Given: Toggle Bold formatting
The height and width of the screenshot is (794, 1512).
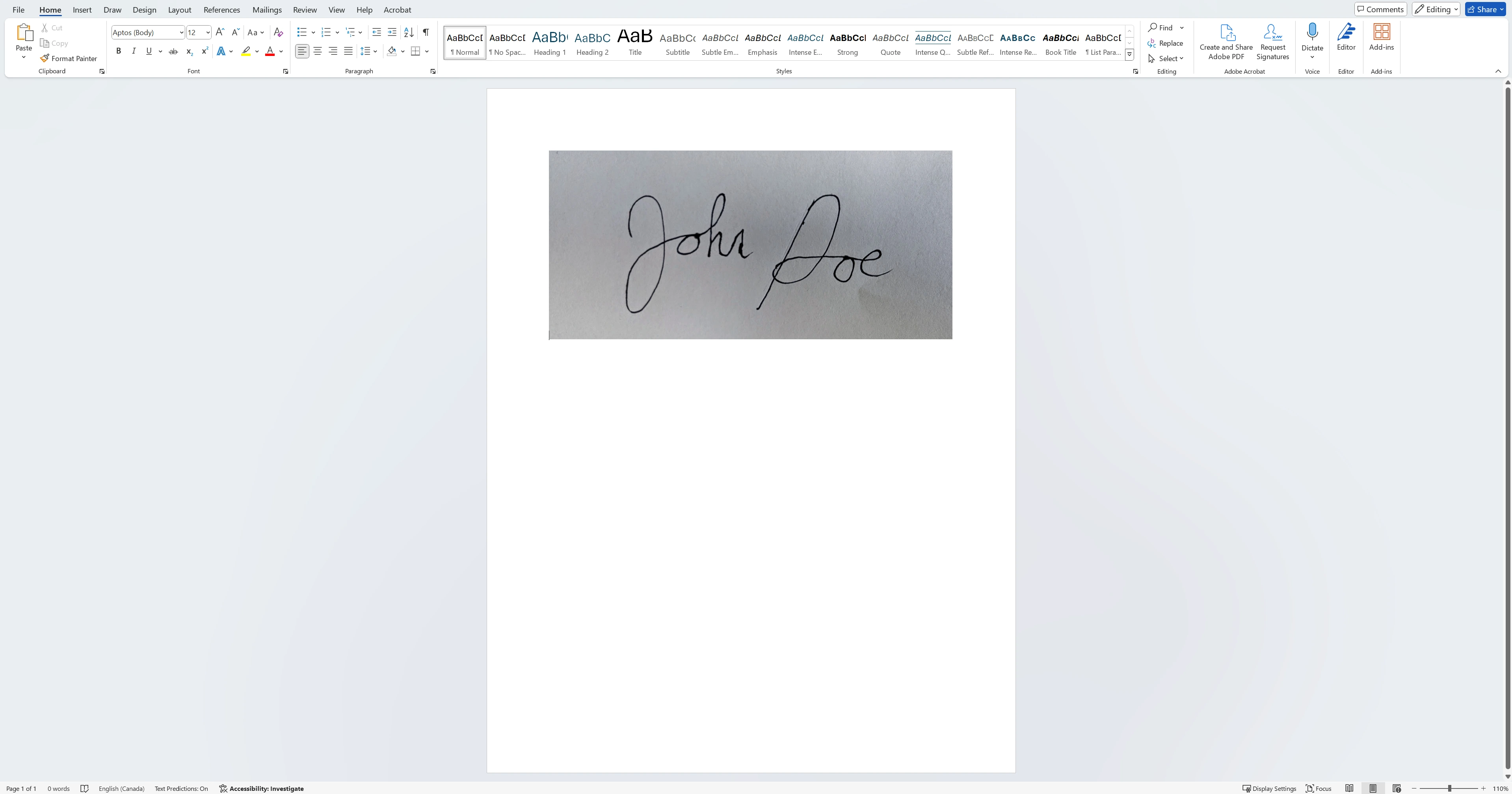Looking at the screenshot, I should click(x=119, y=51).
